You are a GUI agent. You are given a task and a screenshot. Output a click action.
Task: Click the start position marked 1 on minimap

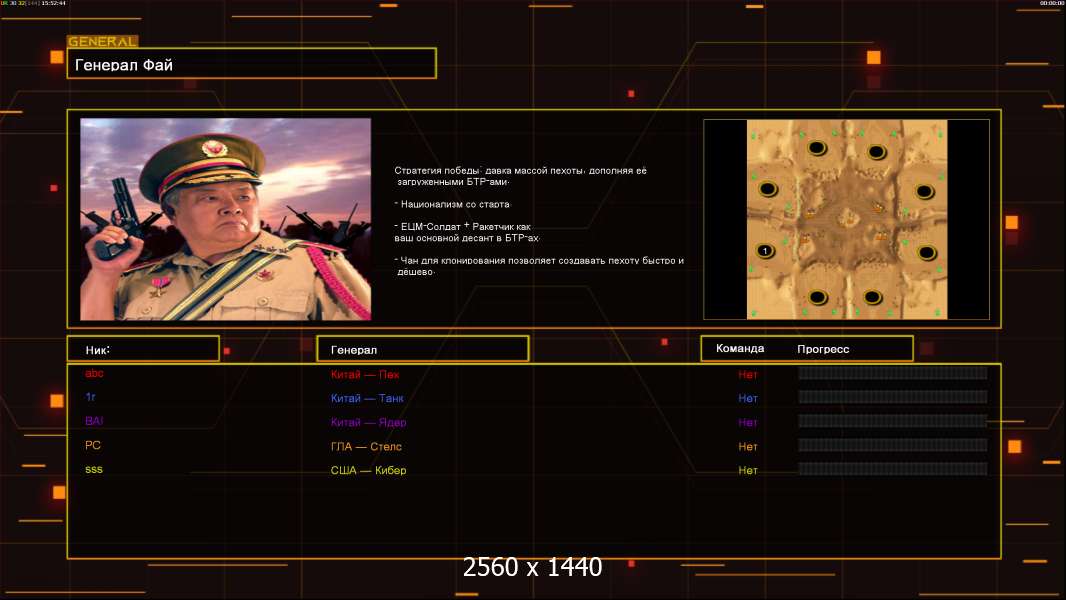[765, 250]
